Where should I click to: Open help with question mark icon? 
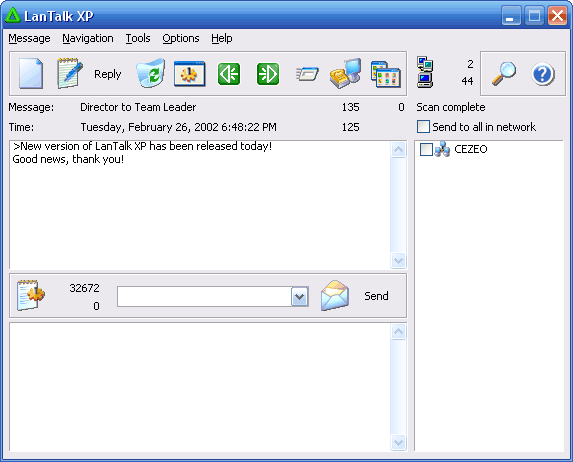[543, 74]
